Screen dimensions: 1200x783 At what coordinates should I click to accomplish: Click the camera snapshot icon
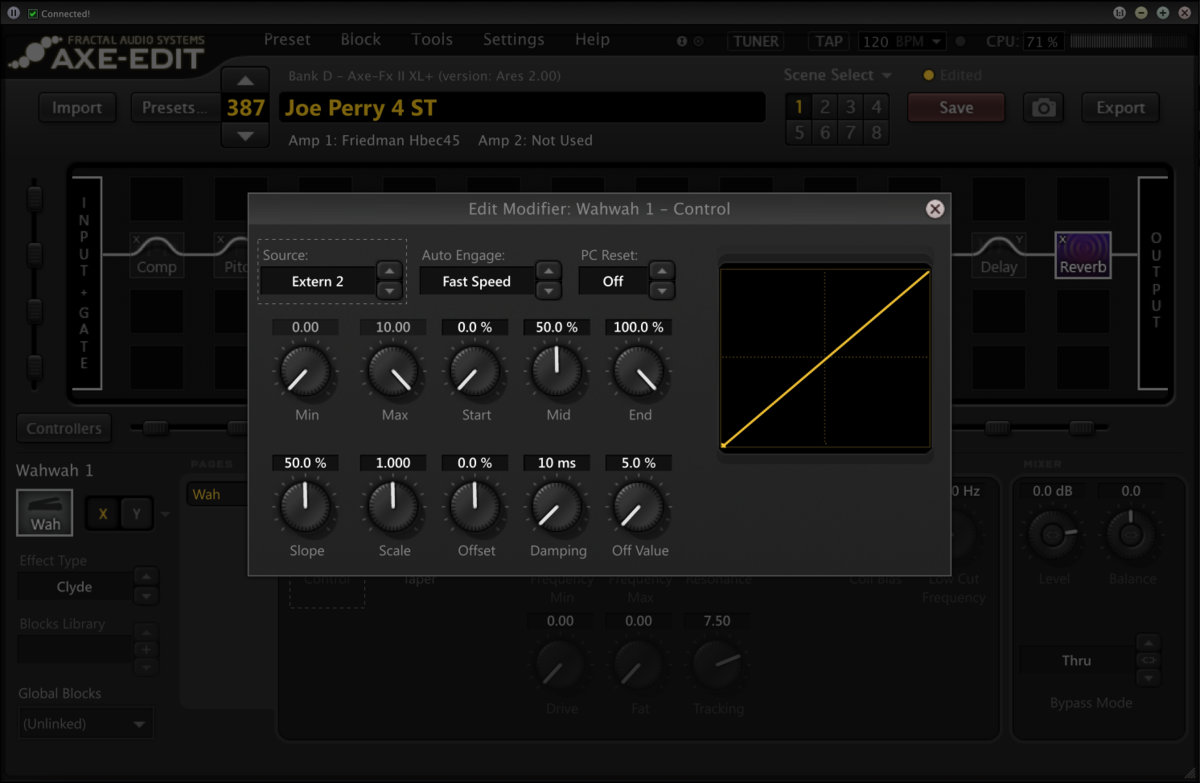click(1044, 108)
